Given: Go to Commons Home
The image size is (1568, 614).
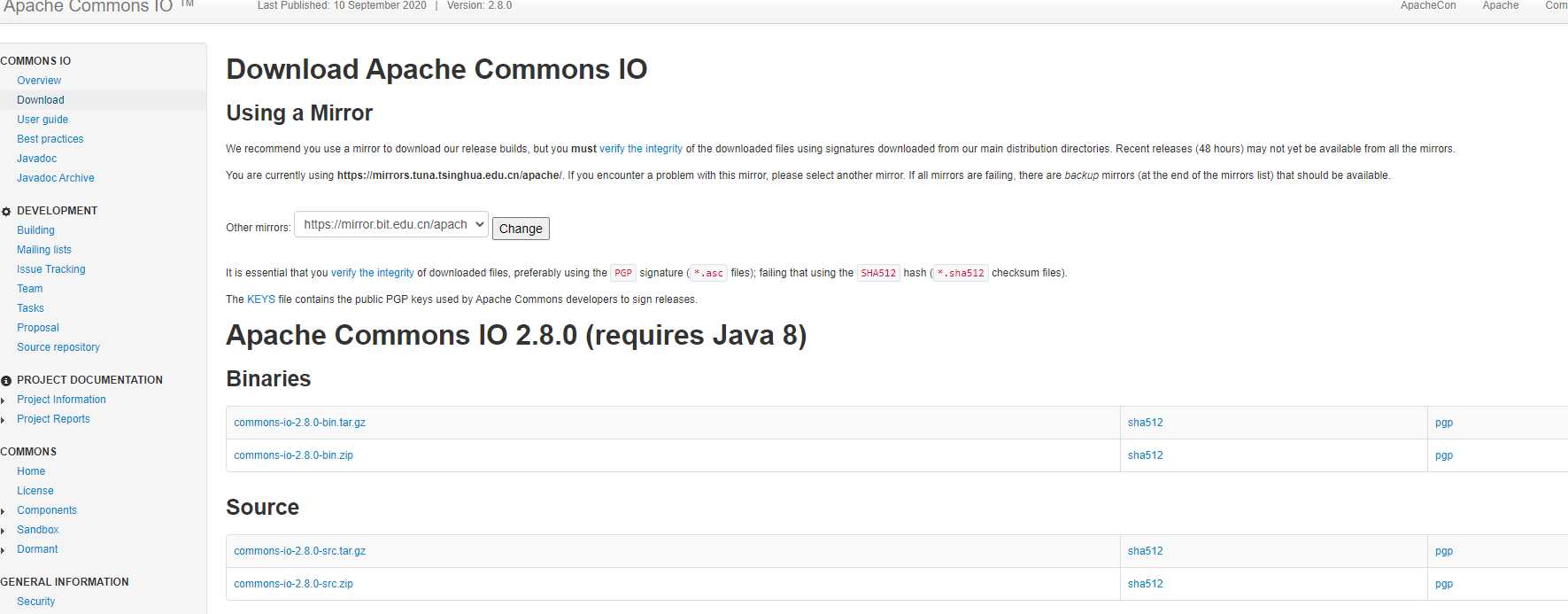Looking at the screenshot, I should 31,471.
